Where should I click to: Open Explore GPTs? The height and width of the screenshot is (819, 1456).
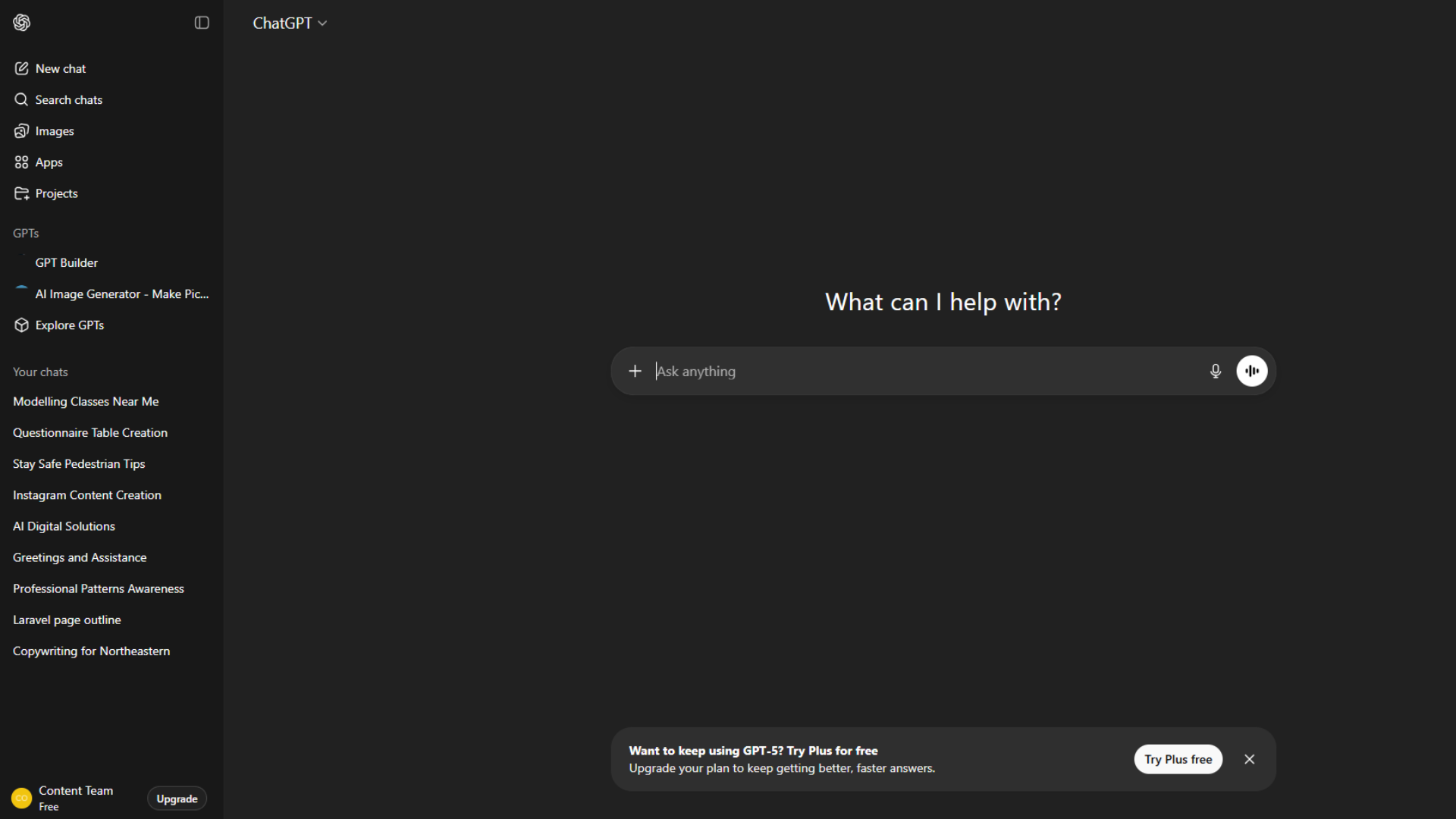[69, 325]
